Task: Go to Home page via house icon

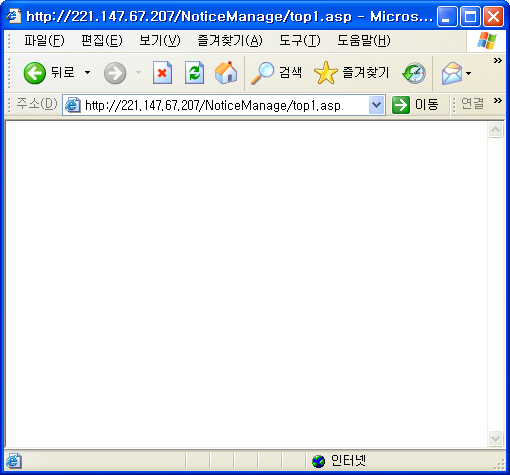Action: [x=226, y=73]
